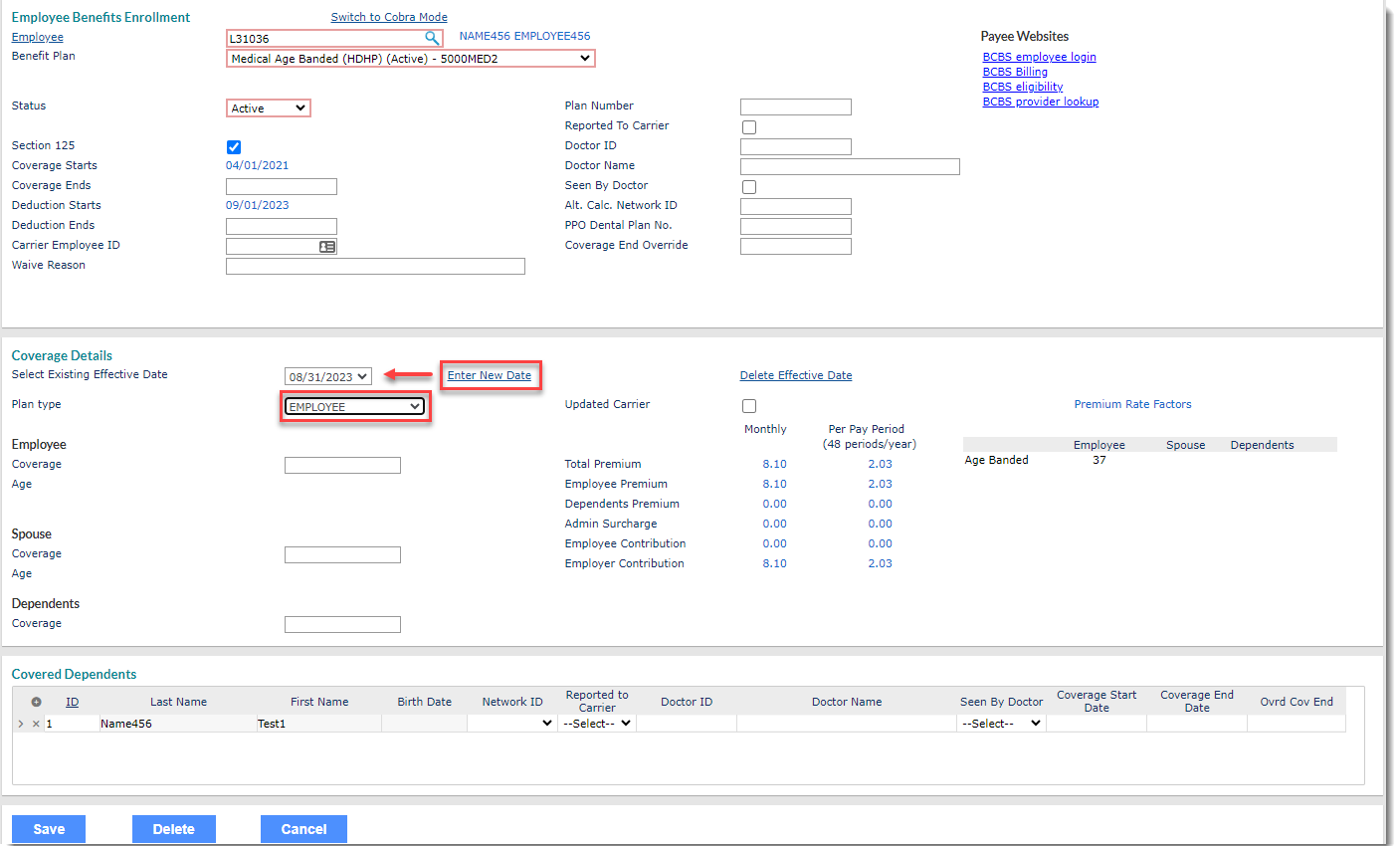
Task: Click inside the Waive Reason input field
Action: (375, 266)
